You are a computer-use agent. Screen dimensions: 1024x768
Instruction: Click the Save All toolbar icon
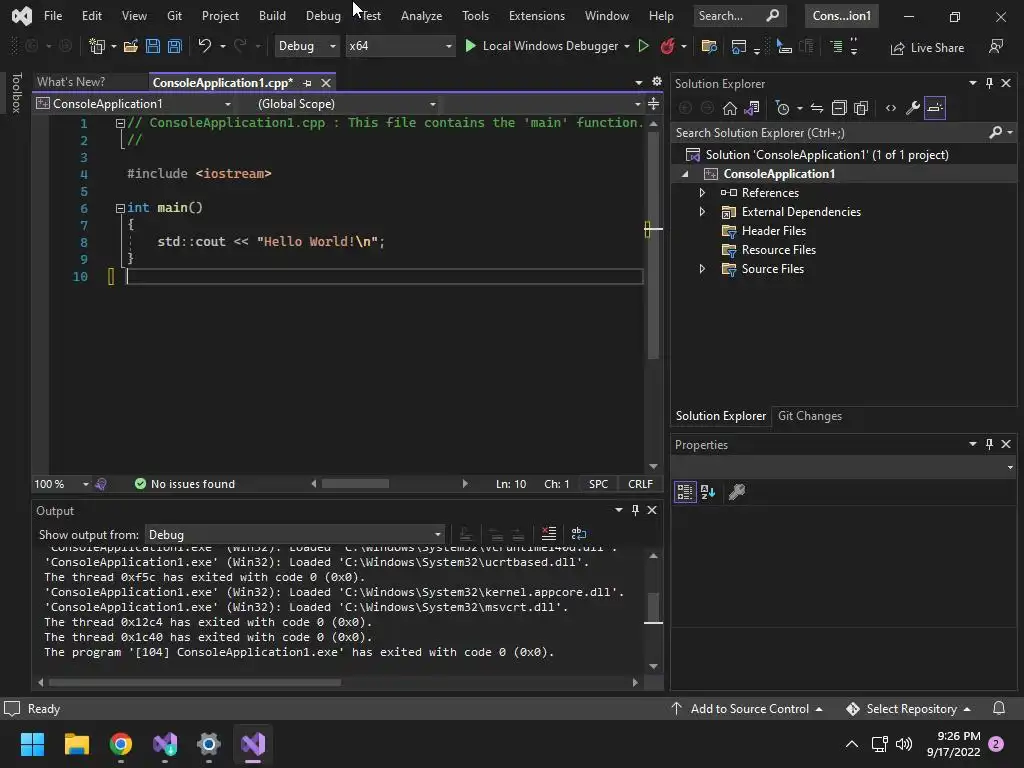(174, 46)
